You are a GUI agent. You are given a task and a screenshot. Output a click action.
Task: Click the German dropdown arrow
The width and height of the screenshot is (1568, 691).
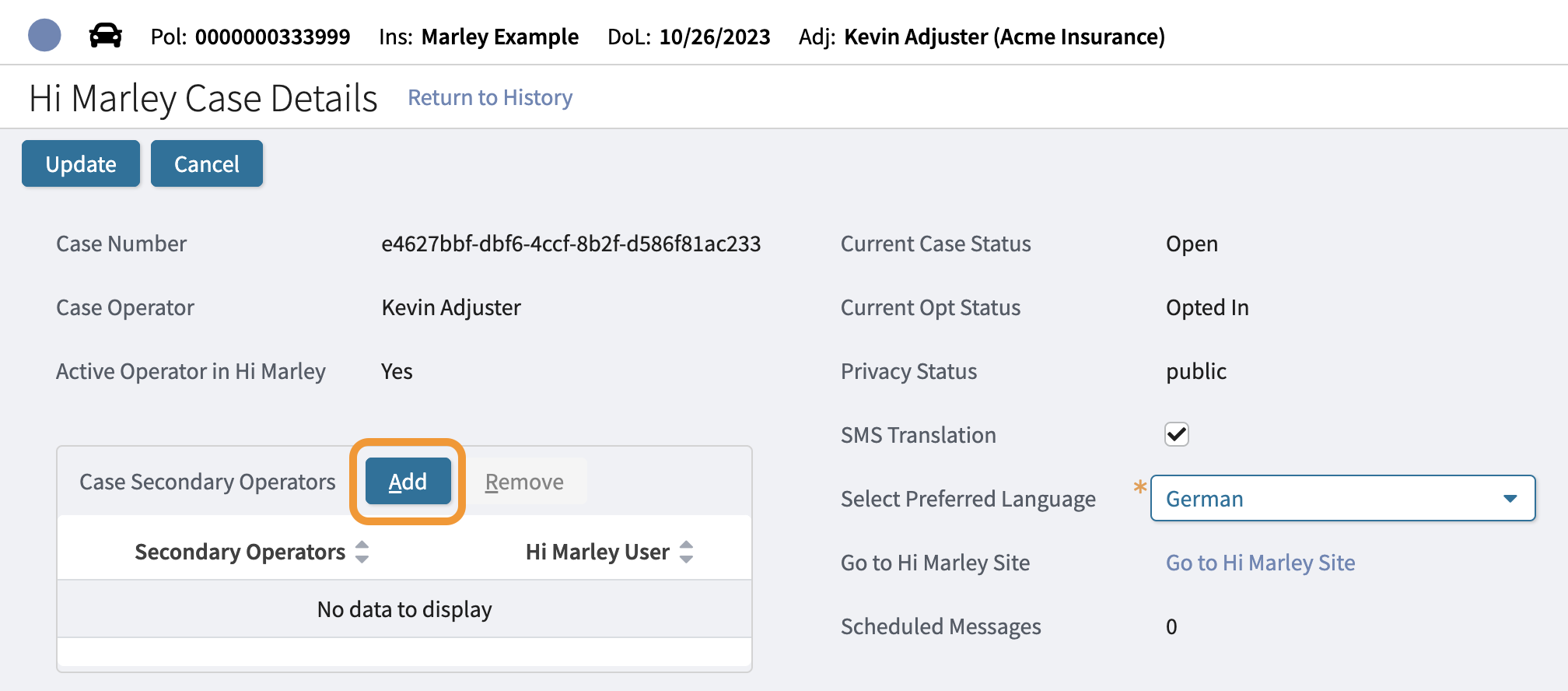coord(1510,499)
